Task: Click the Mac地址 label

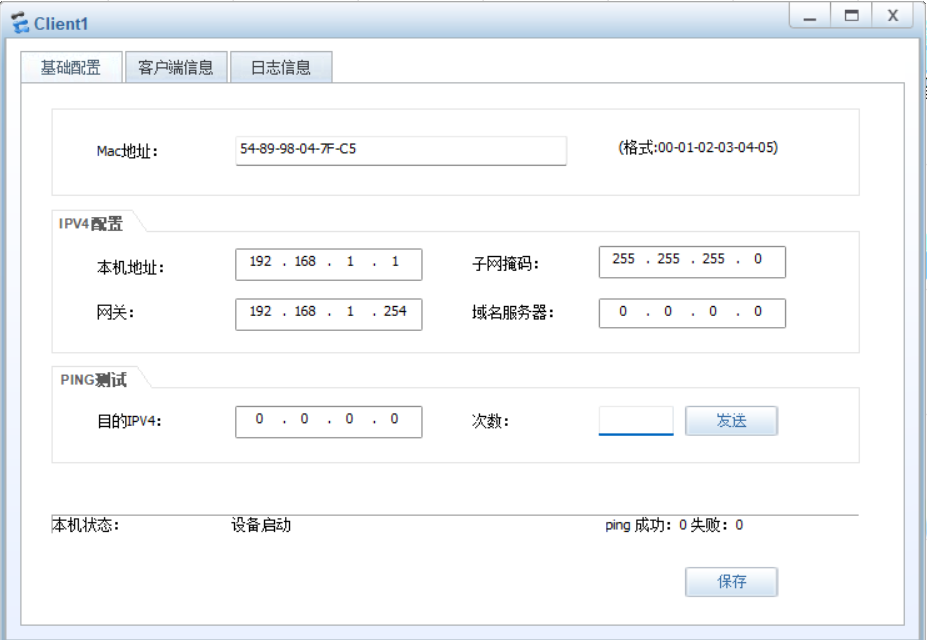Action: [127, 151]
